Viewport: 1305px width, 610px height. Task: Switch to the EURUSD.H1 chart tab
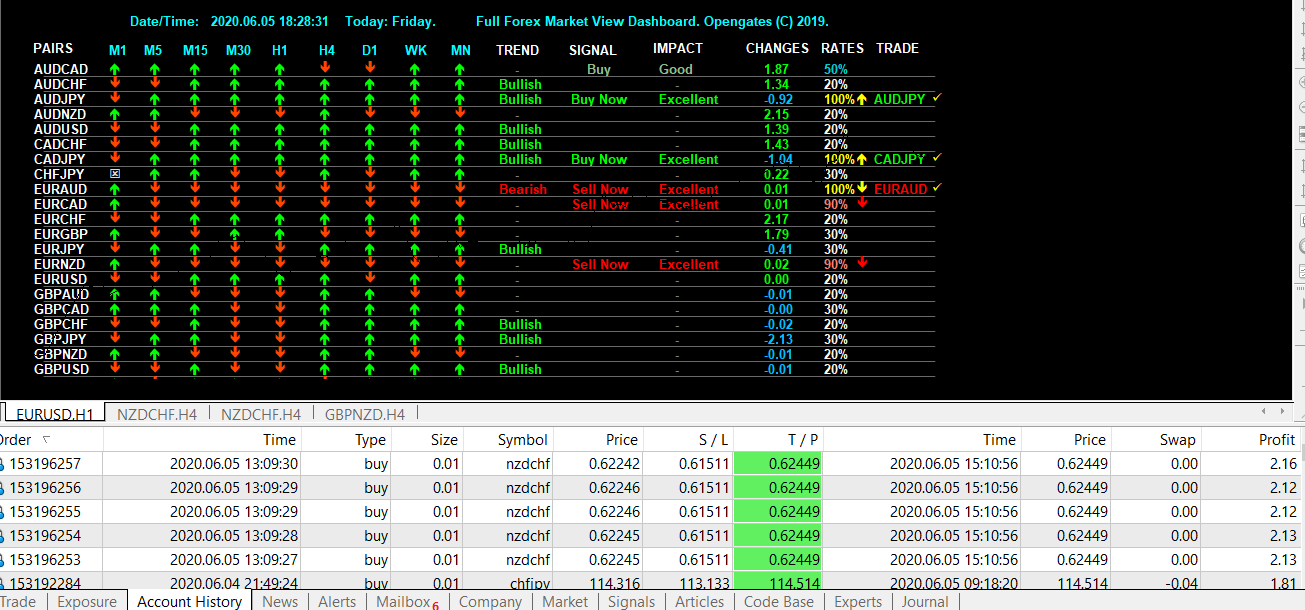54,414
